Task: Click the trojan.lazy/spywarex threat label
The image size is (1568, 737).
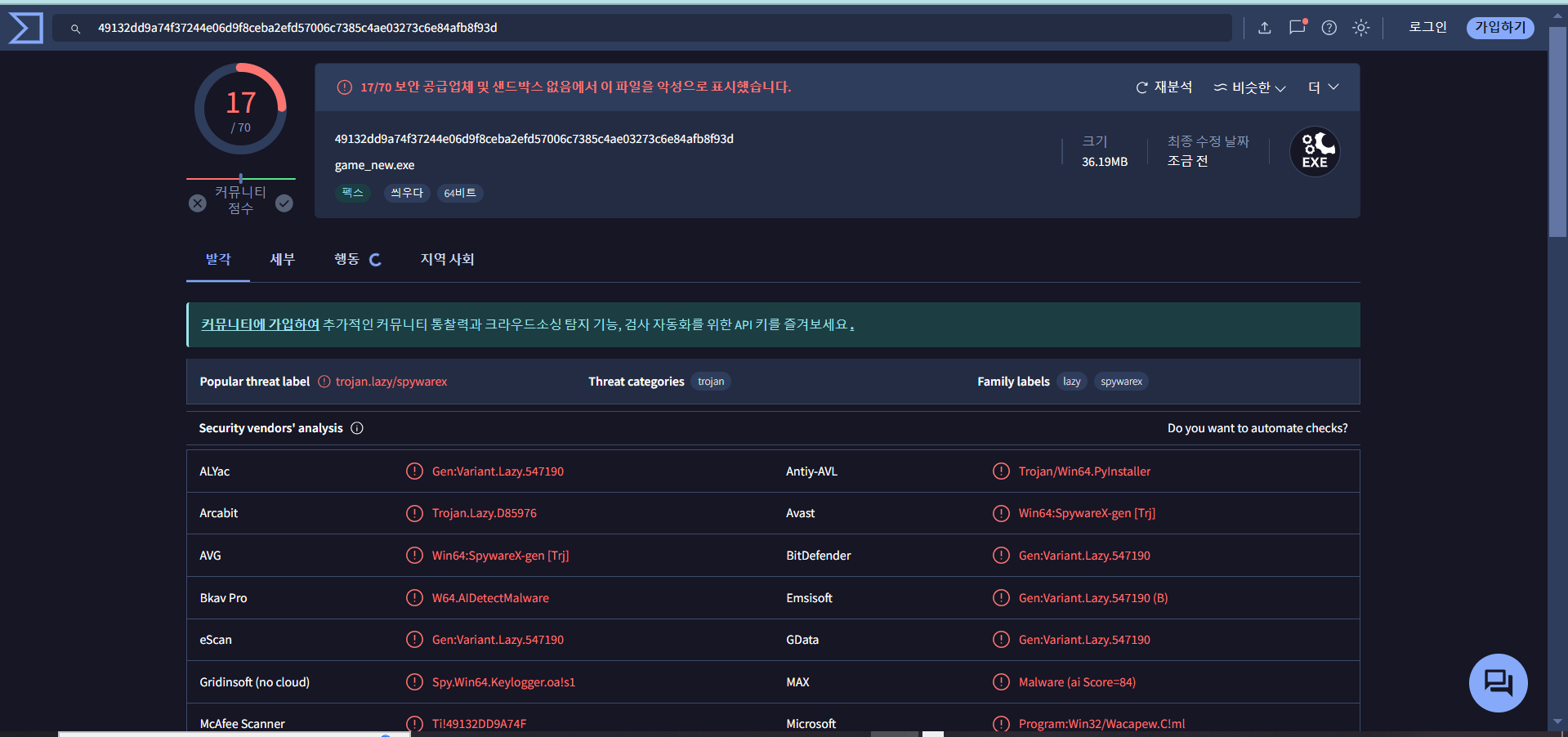Action: (391, 382)
